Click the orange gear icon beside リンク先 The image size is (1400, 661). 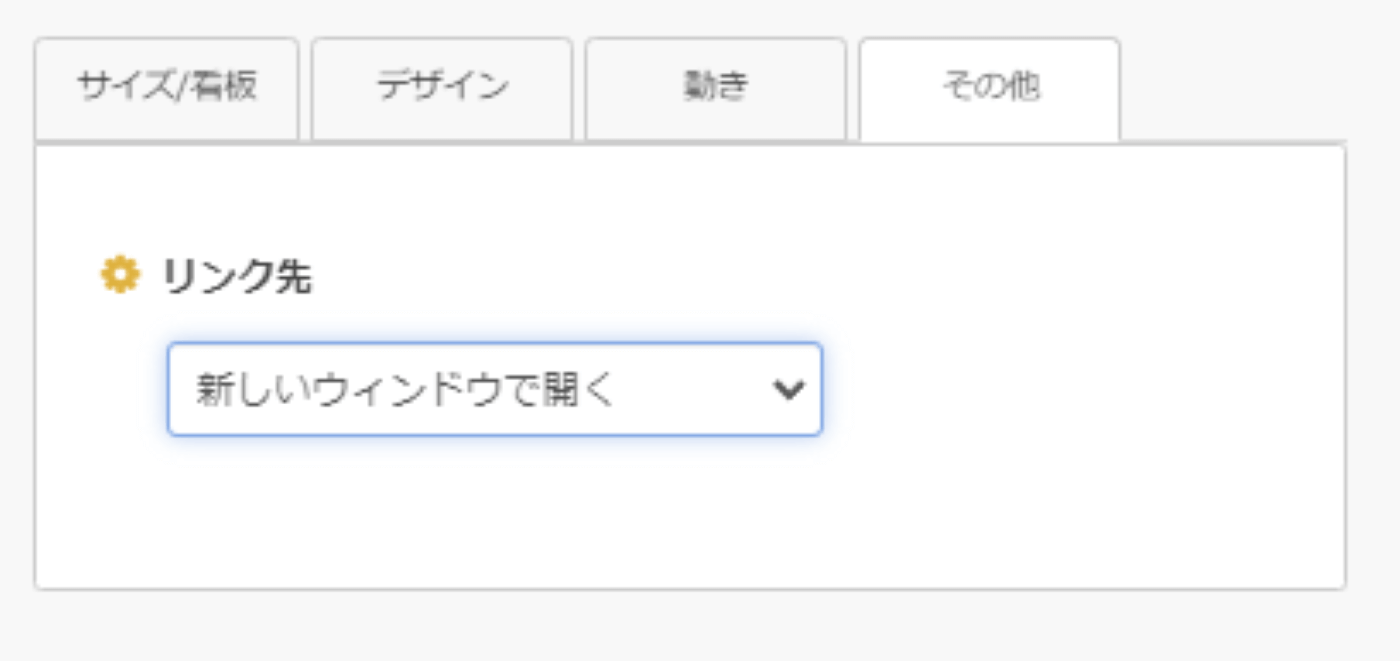120,275
